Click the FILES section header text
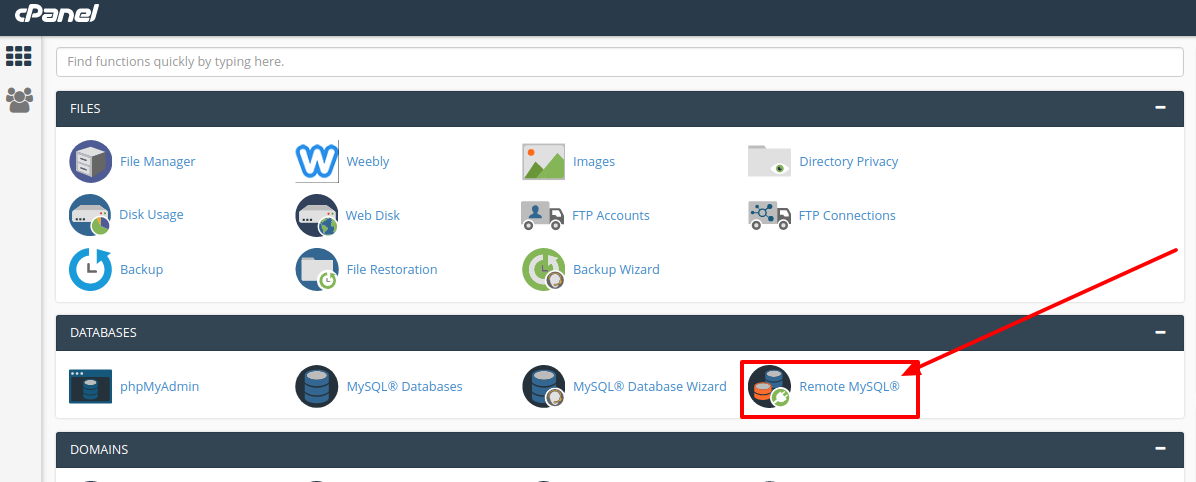The image size is (1196, 482). click(85, 108)
